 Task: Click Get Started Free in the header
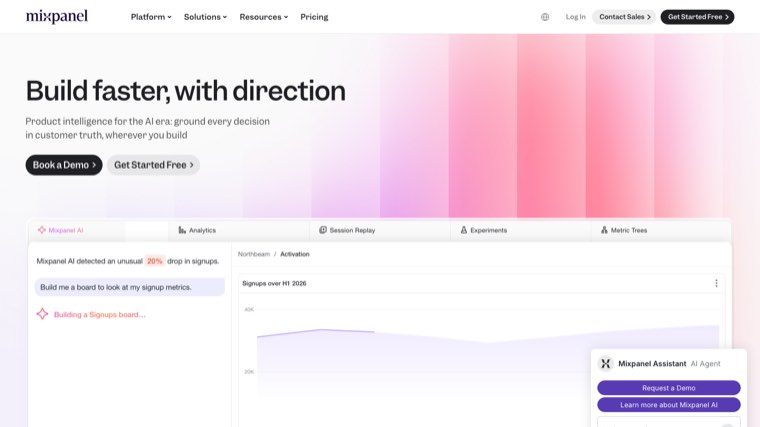(697, 17)
